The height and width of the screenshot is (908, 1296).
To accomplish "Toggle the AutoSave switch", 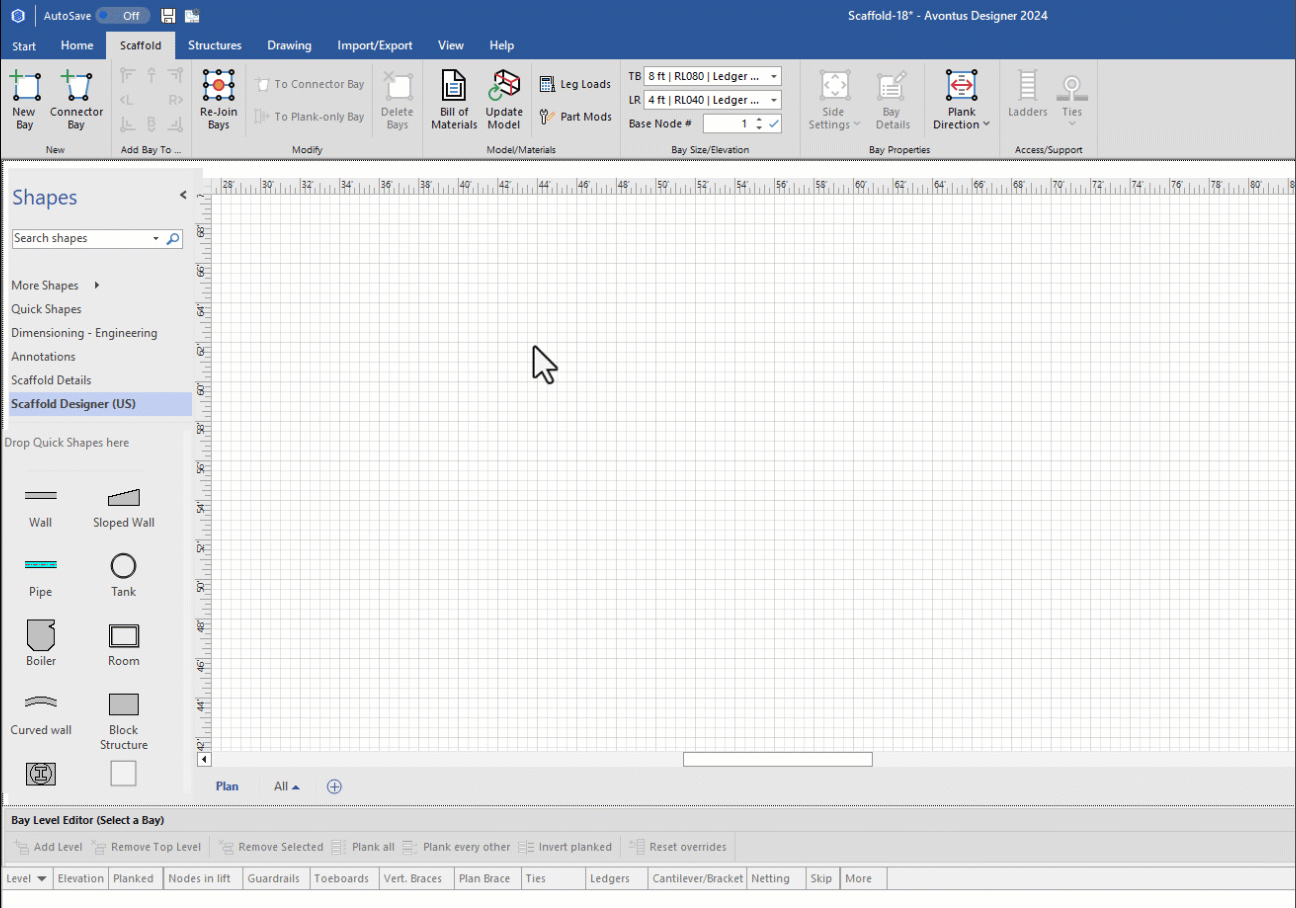I will (122, 16).
